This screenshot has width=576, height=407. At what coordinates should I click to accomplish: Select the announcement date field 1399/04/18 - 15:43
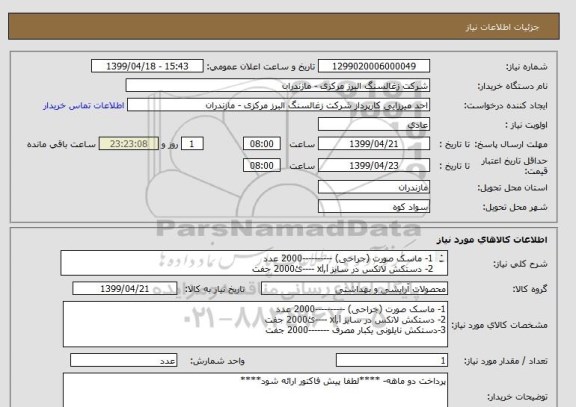(x=147, y=66)
